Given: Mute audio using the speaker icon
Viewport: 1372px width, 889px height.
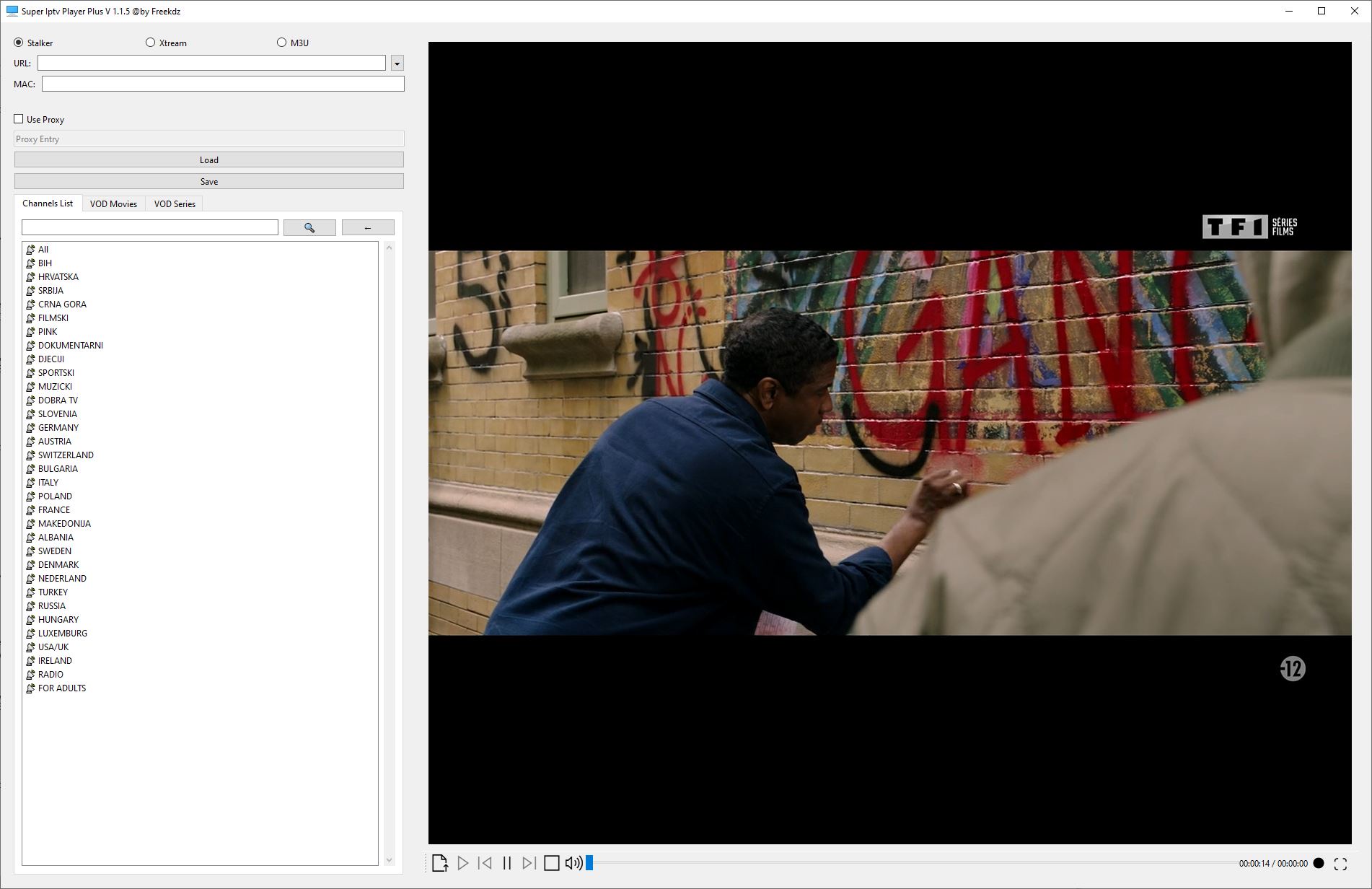Looking at the screenshot, I should pyautogui.click(x=573, y=863).
